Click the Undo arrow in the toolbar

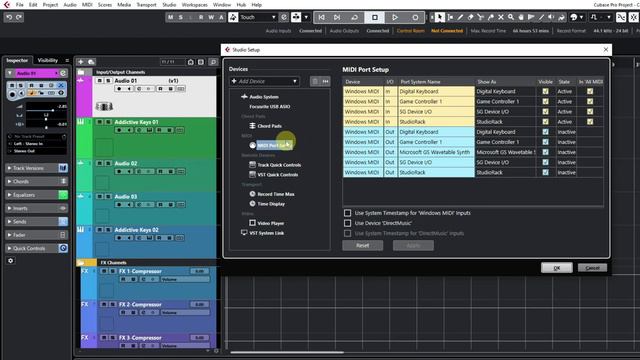9,17
